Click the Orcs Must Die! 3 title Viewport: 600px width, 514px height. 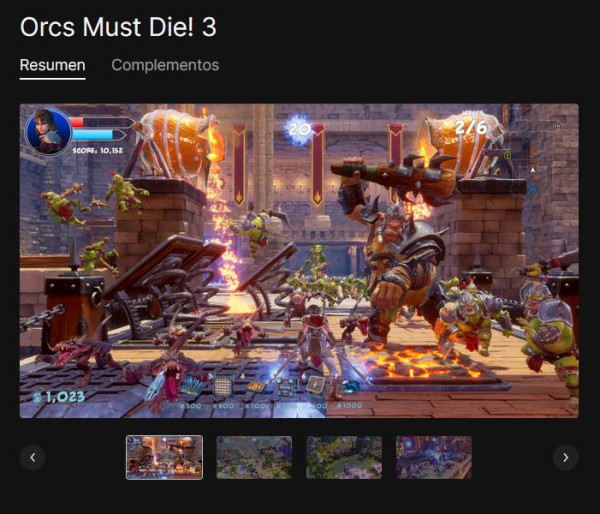click(x=118, y=27)
